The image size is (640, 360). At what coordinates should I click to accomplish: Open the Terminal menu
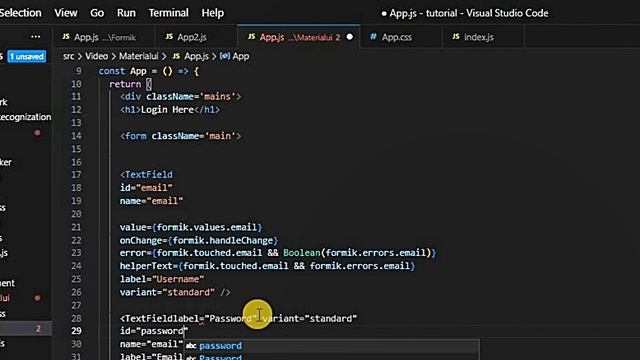pos(168,13)
